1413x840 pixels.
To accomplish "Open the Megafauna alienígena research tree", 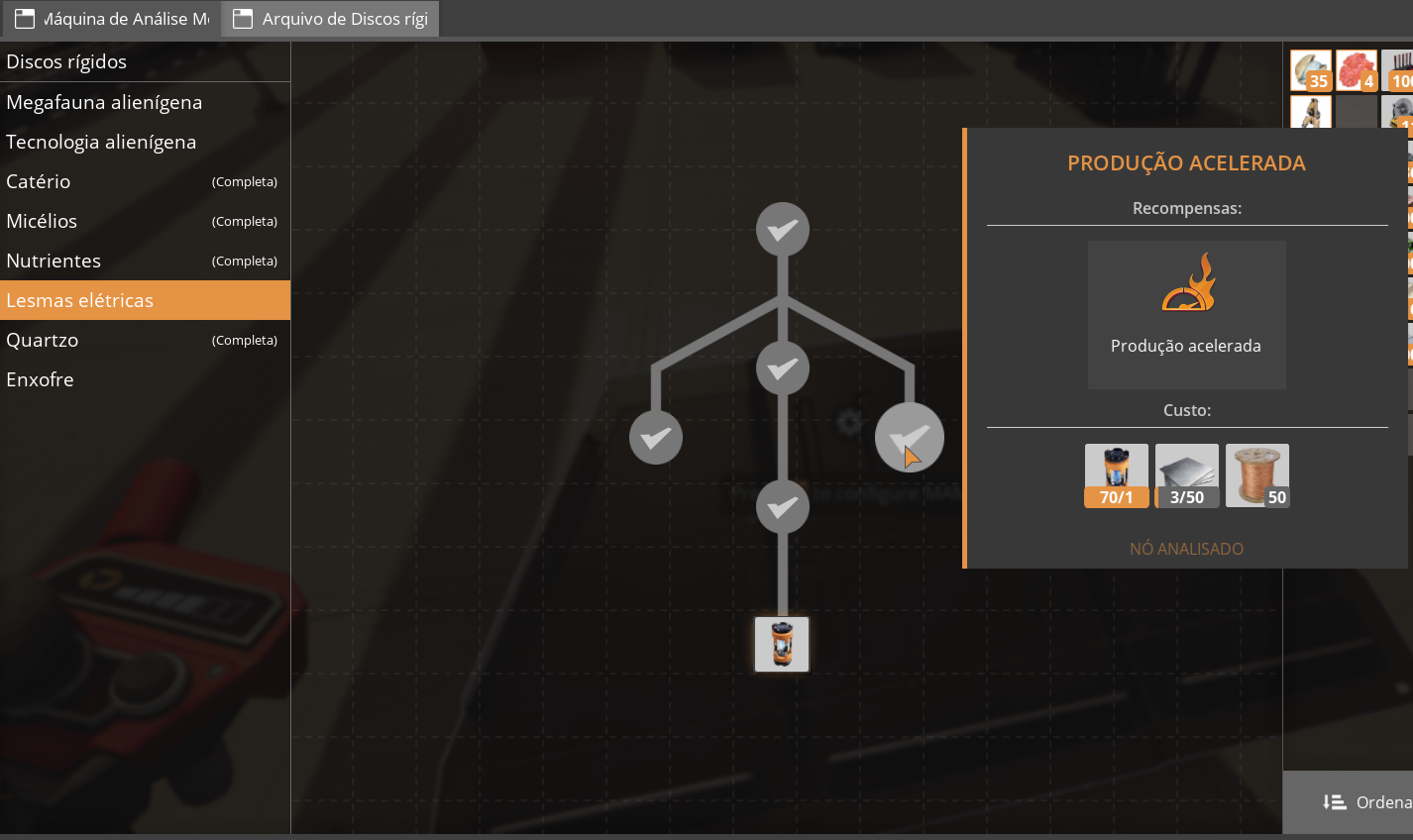I will coord(145,102).
